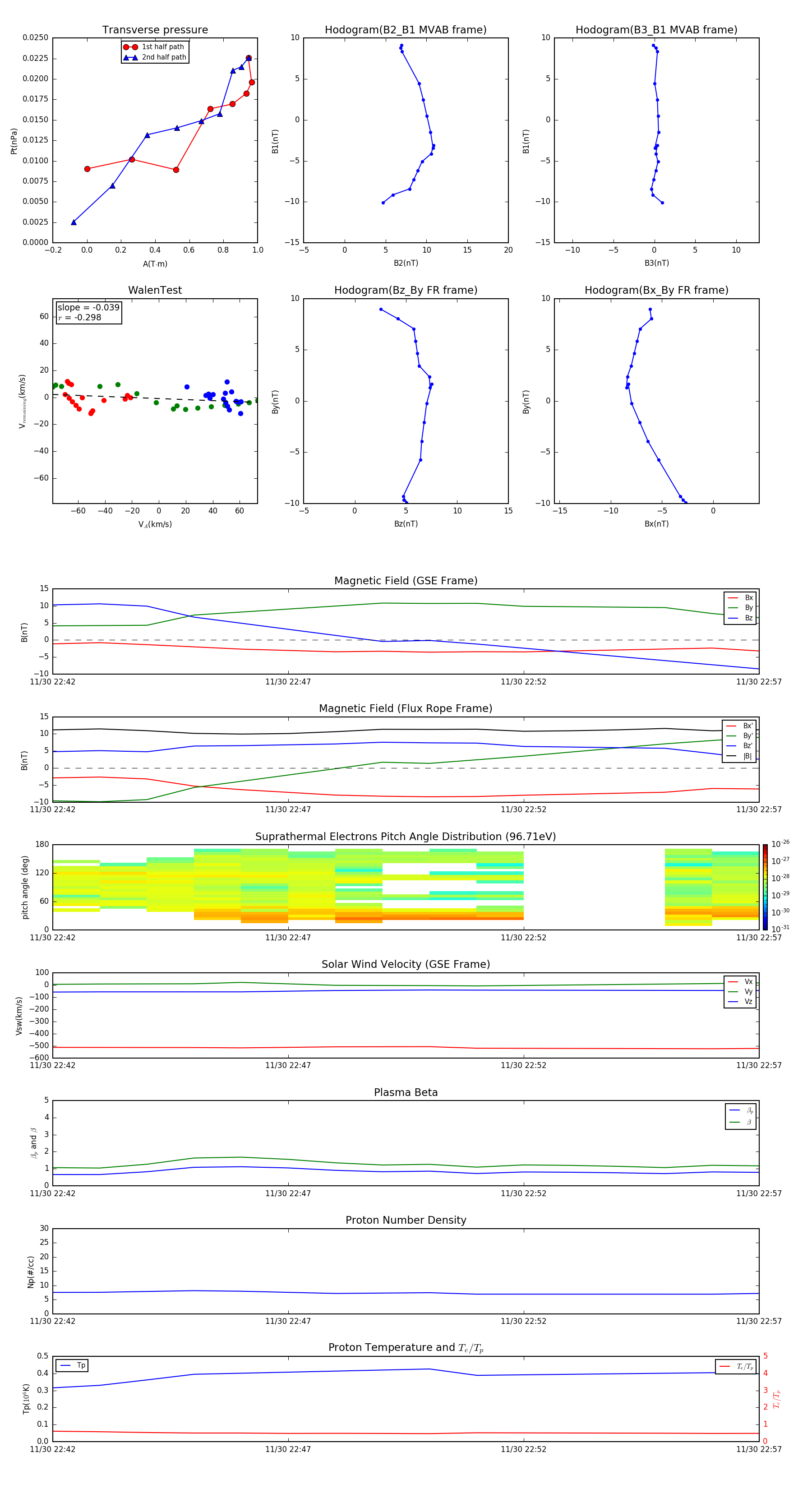Click the 'Magnetic Field (GSE Frame)' title

coord(406,581)
